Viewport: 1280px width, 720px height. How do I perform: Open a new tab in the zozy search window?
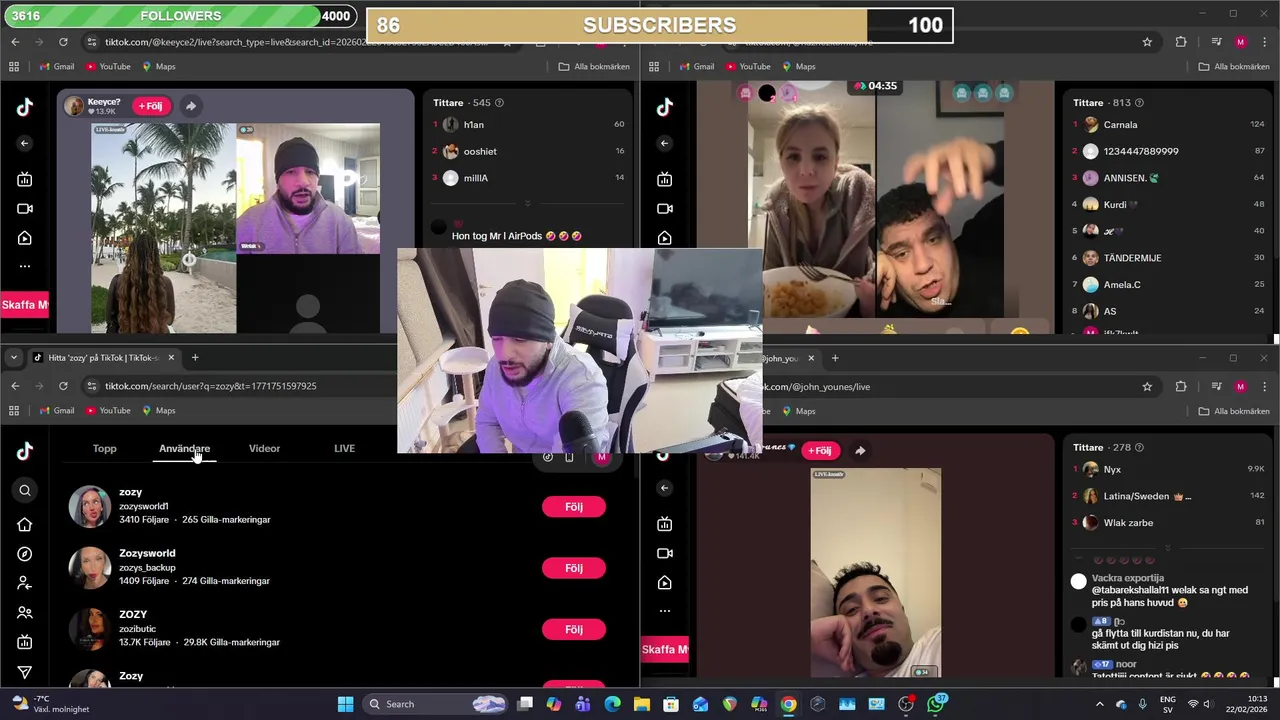[x=195, y=358]
